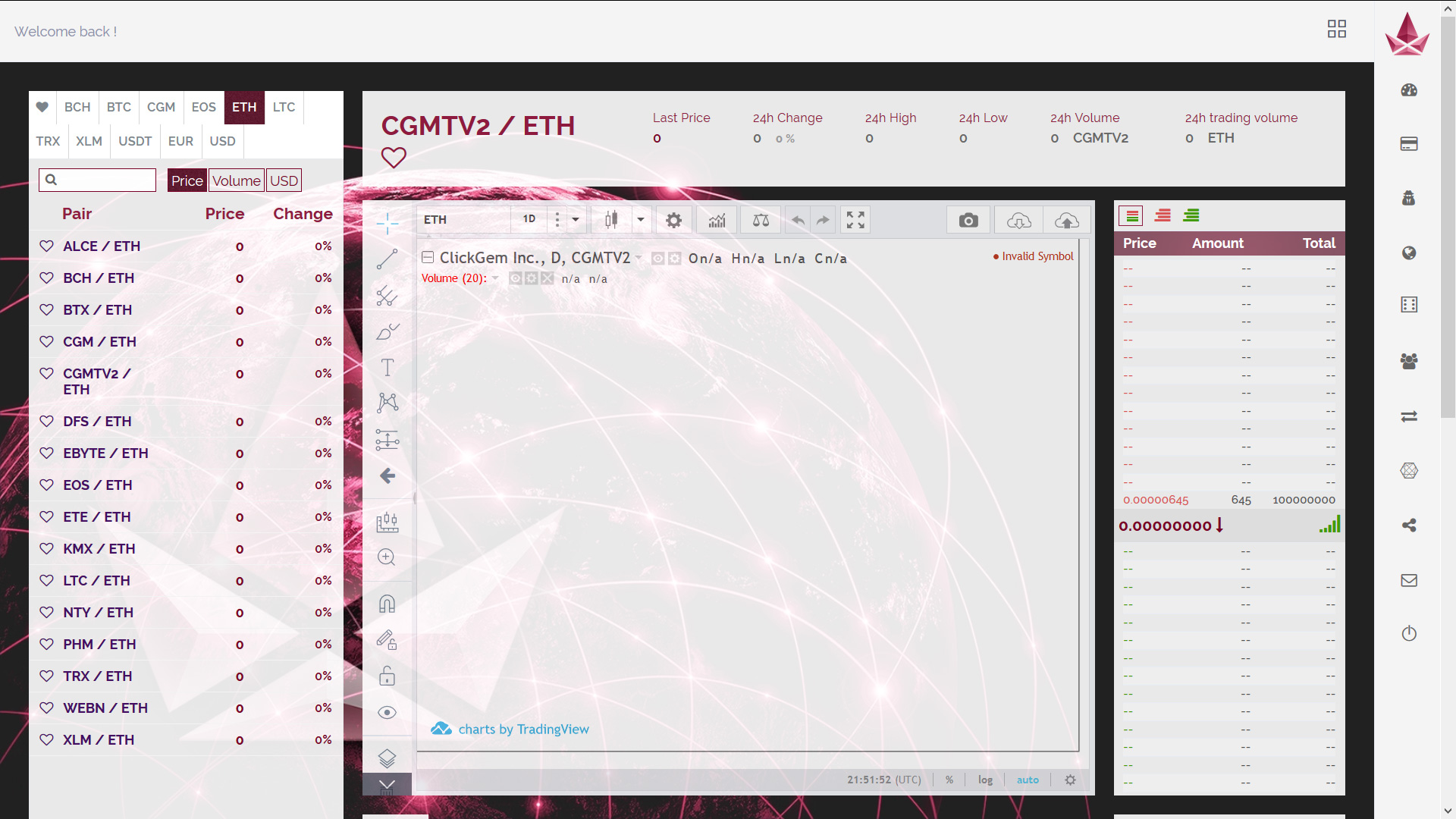
Task: Open the favorites heart tab
Action: coord(42,107)
